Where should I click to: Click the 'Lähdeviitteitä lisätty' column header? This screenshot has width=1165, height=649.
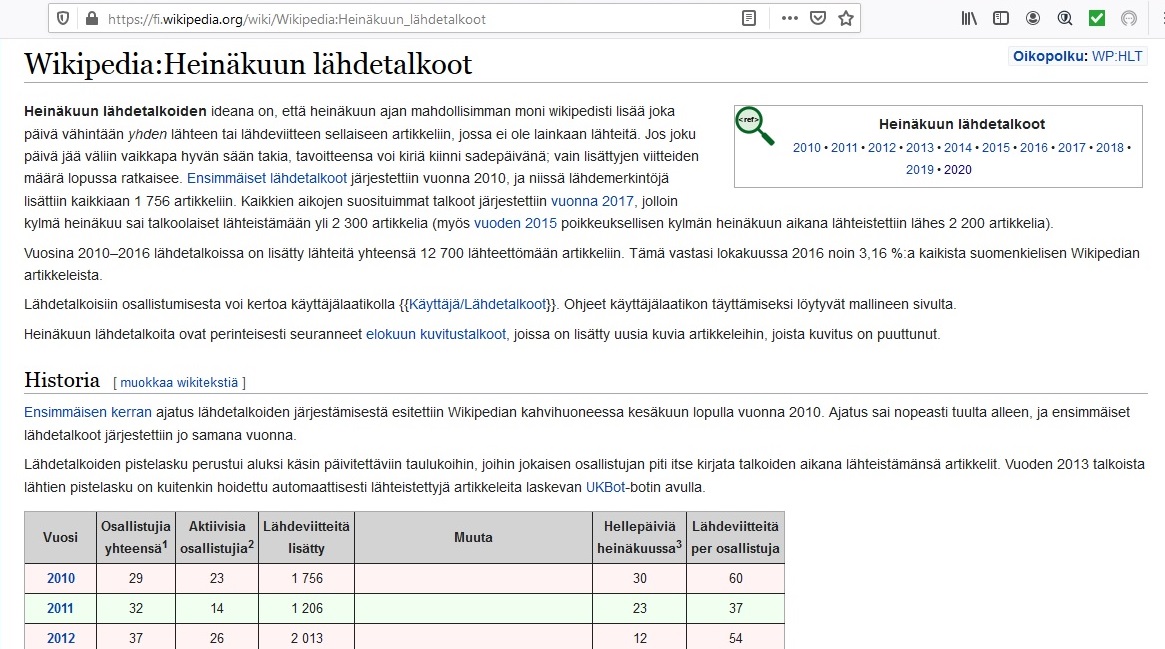[306, 538]
